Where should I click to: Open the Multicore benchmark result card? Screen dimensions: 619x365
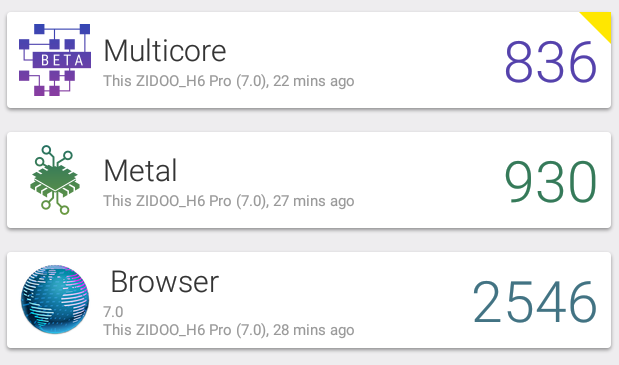coord(309,60)
